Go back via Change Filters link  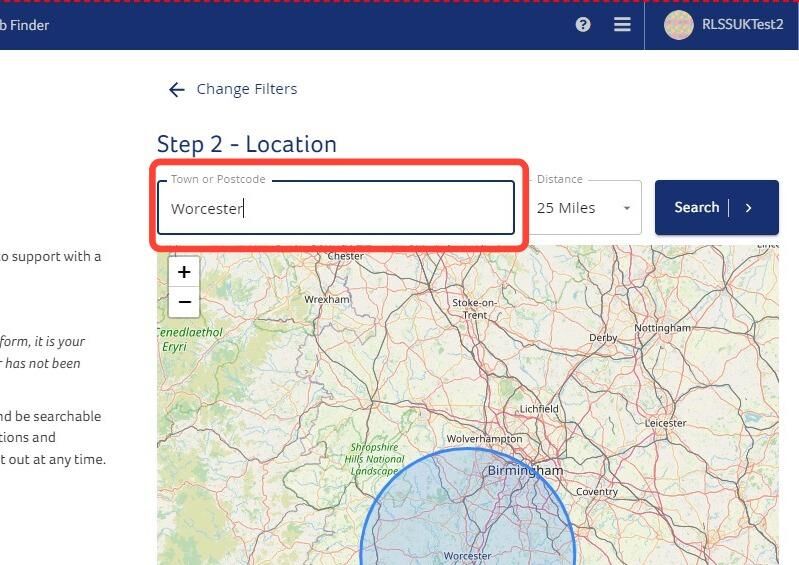[x=247, y=89]
